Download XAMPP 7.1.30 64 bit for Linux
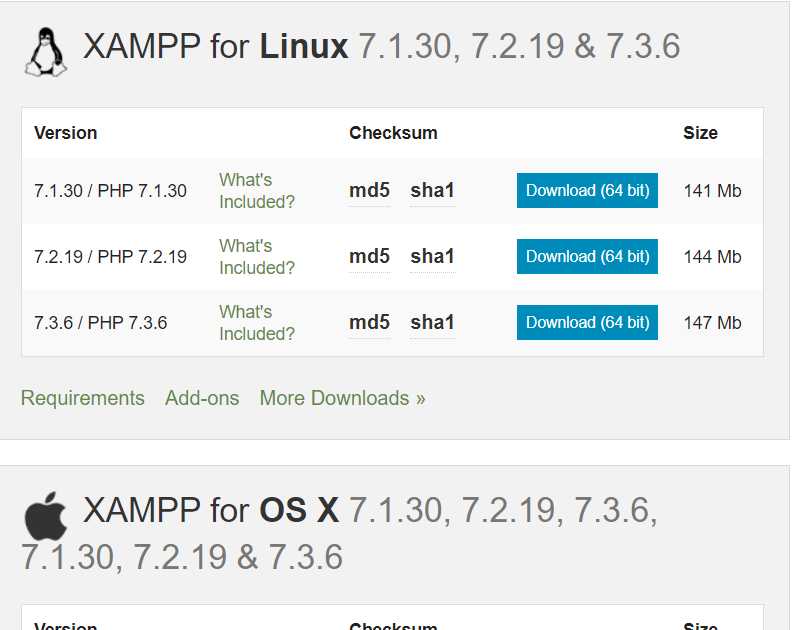The width and height of the screenshot is (811, 630). (x=587, y=190)
